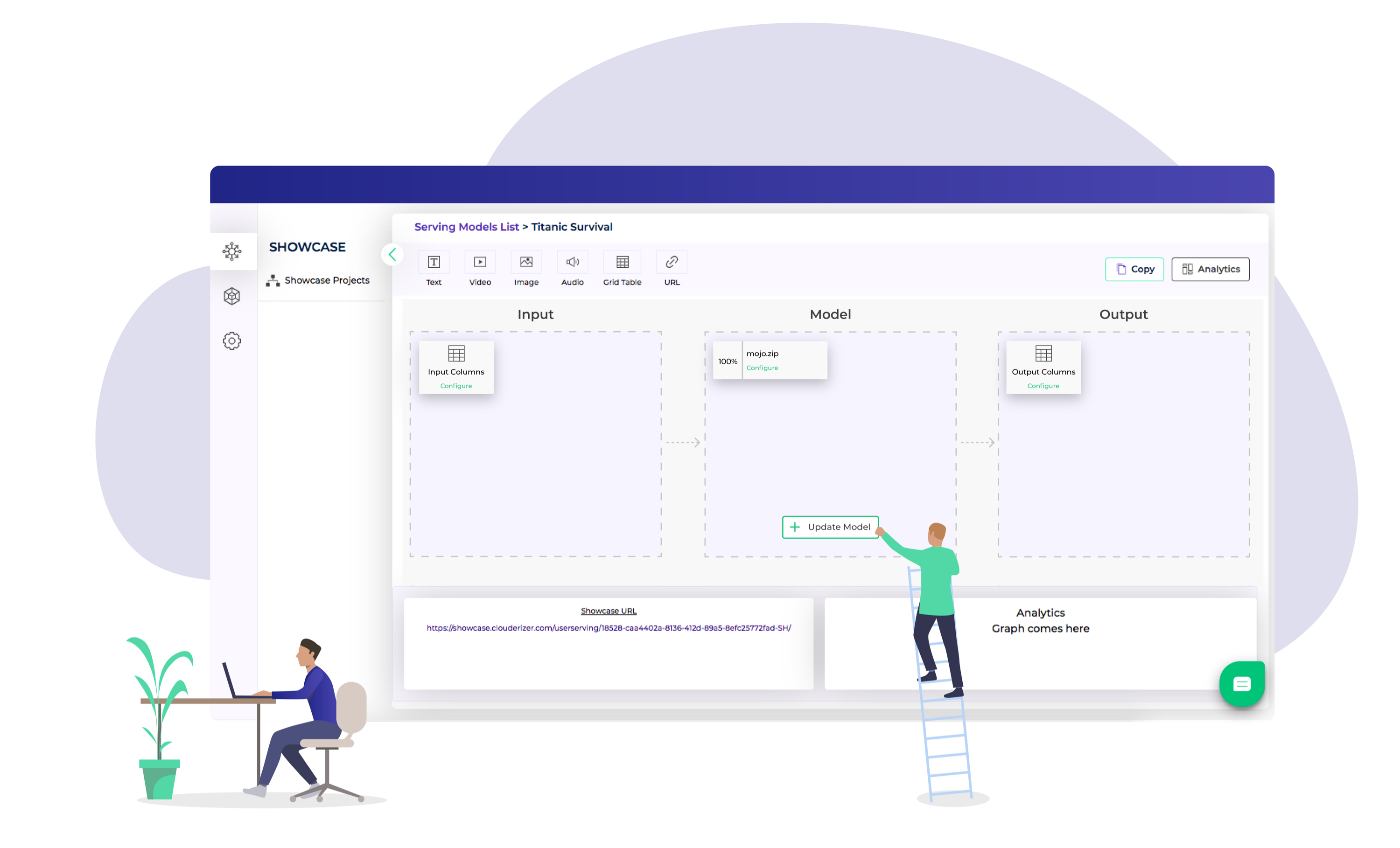The image size is (1400, 848).
Task: Click the Output Columns grid icon
Action: 1043,354
